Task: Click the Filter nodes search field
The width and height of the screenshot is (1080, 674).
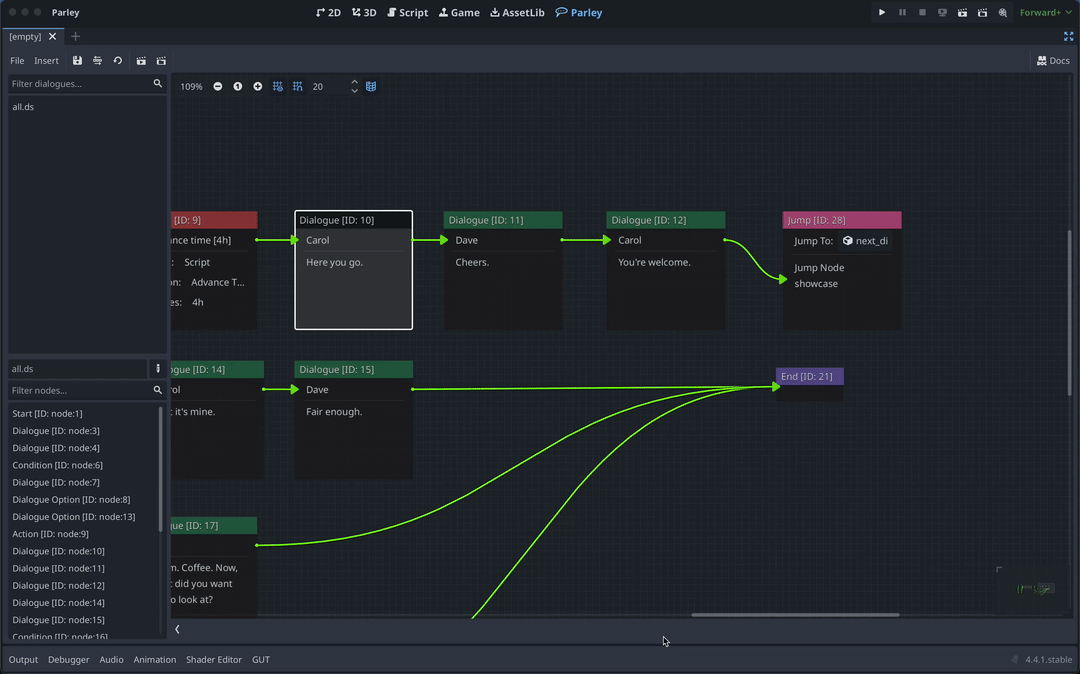Action: point(78,390)
